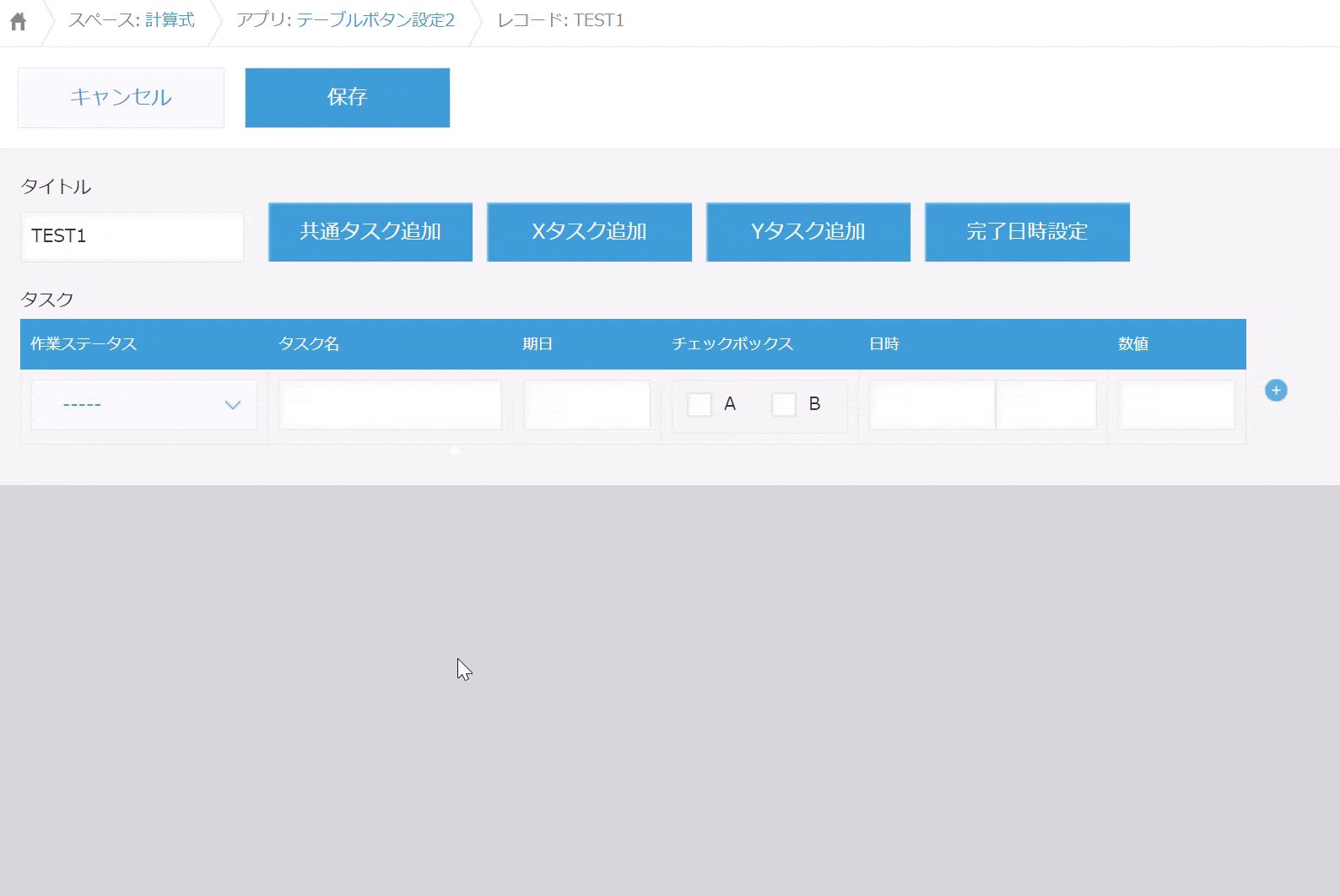This screenshot has width=1340, height=896.
Task: Click the 保存 button
Action: tap(348, 98)
